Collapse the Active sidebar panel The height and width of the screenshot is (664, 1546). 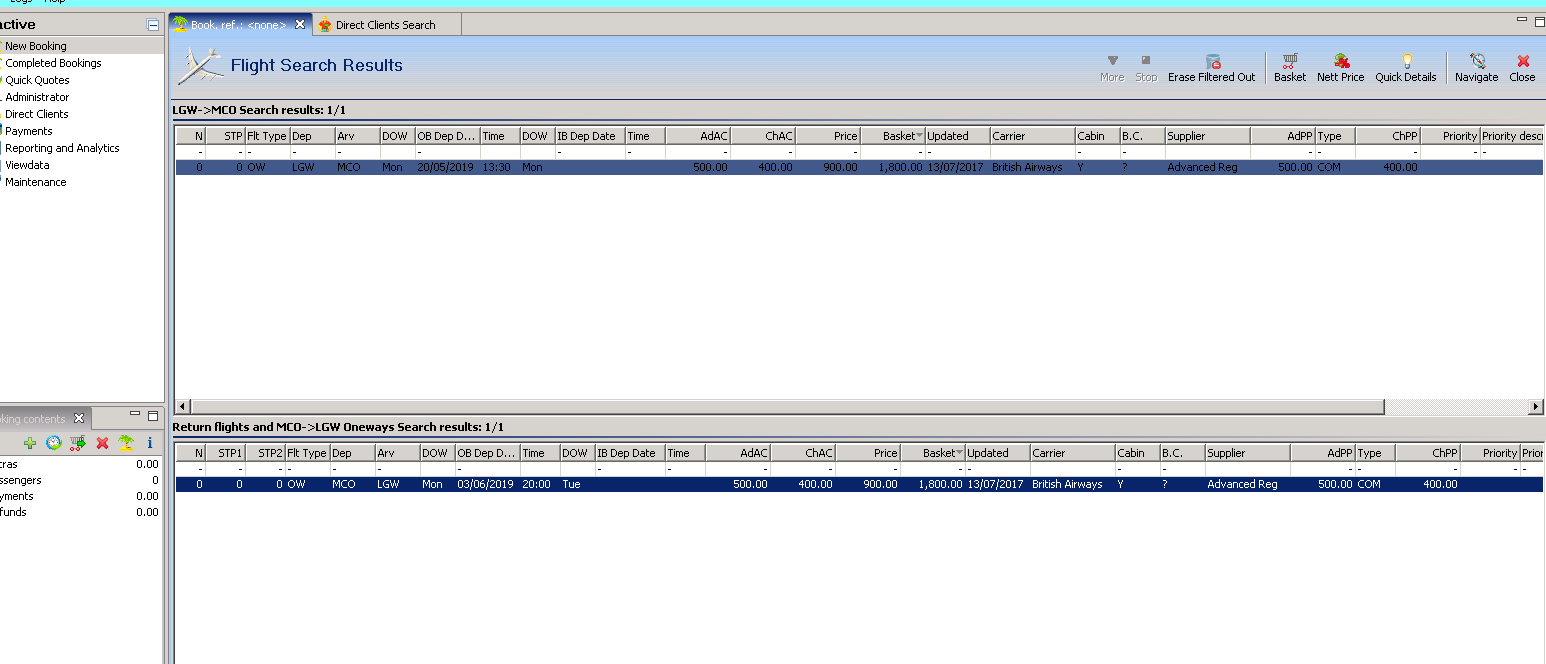coord(152,24)
